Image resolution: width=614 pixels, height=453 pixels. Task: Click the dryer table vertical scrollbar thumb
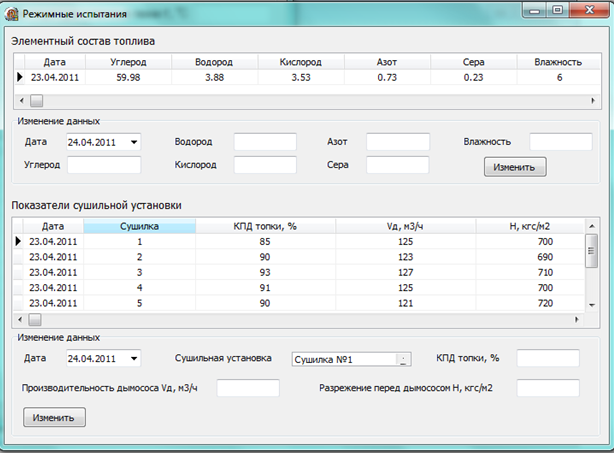click(x=592, y=251)
